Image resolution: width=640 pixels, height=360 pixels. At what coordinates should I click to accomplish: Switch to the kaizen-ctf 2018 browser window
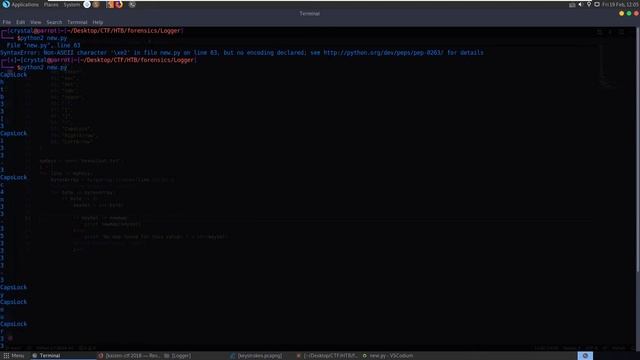tap(129, 356)
